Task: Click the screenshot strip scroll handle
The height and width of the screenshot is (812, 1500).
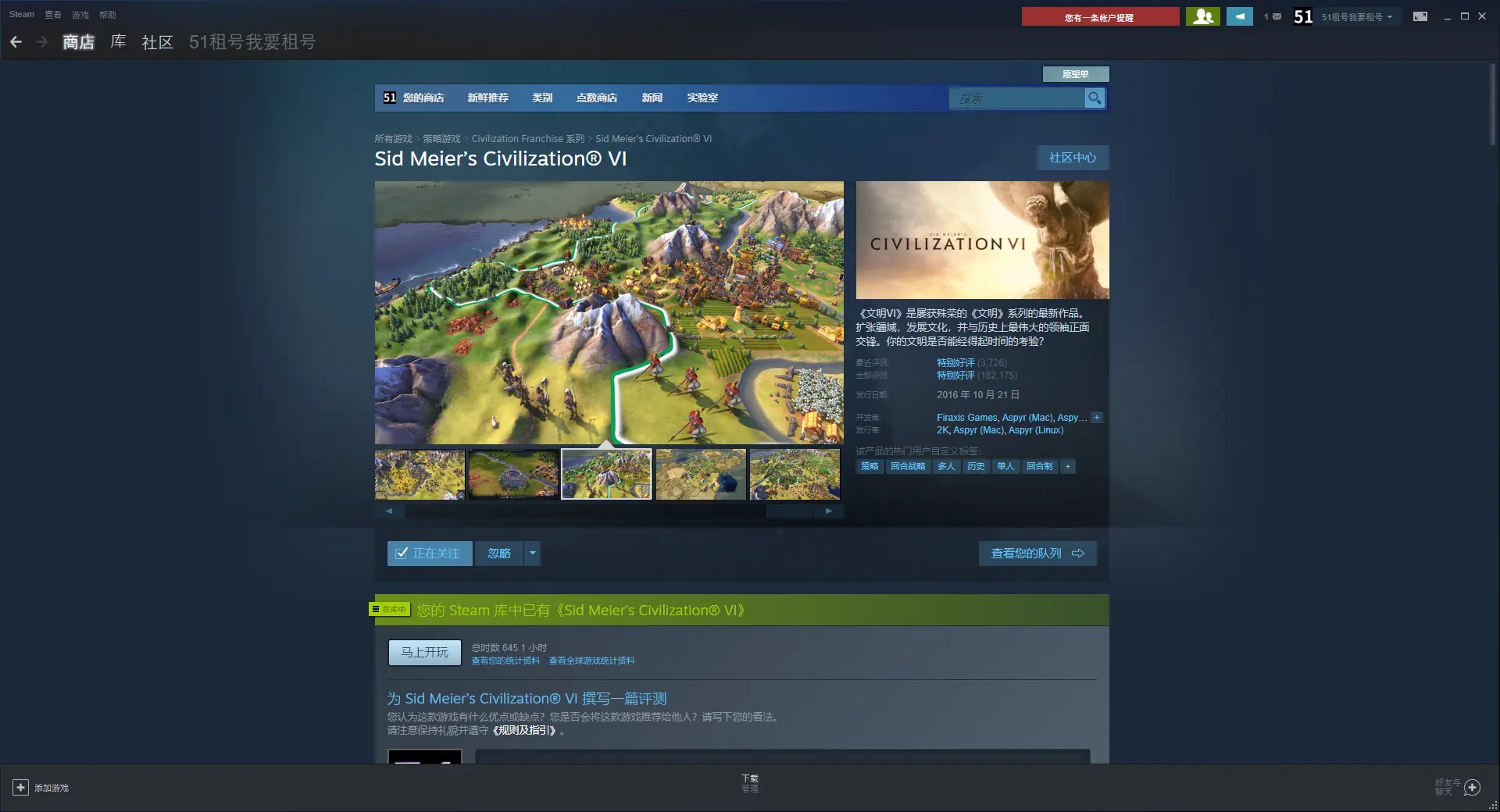Action: click(790, 511)
